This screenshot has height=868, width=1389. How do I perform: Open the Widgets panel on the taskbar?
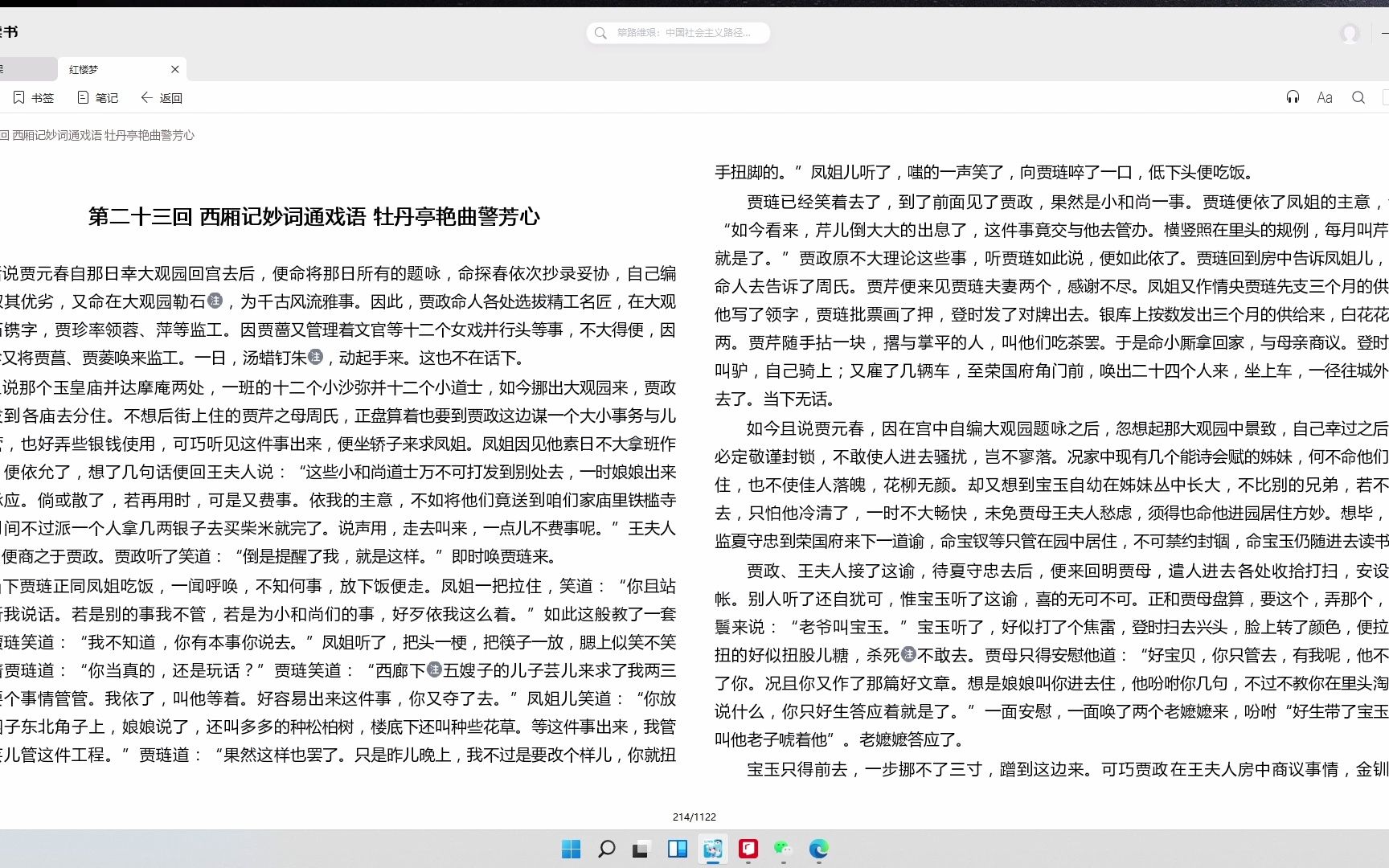coord(678,849)
